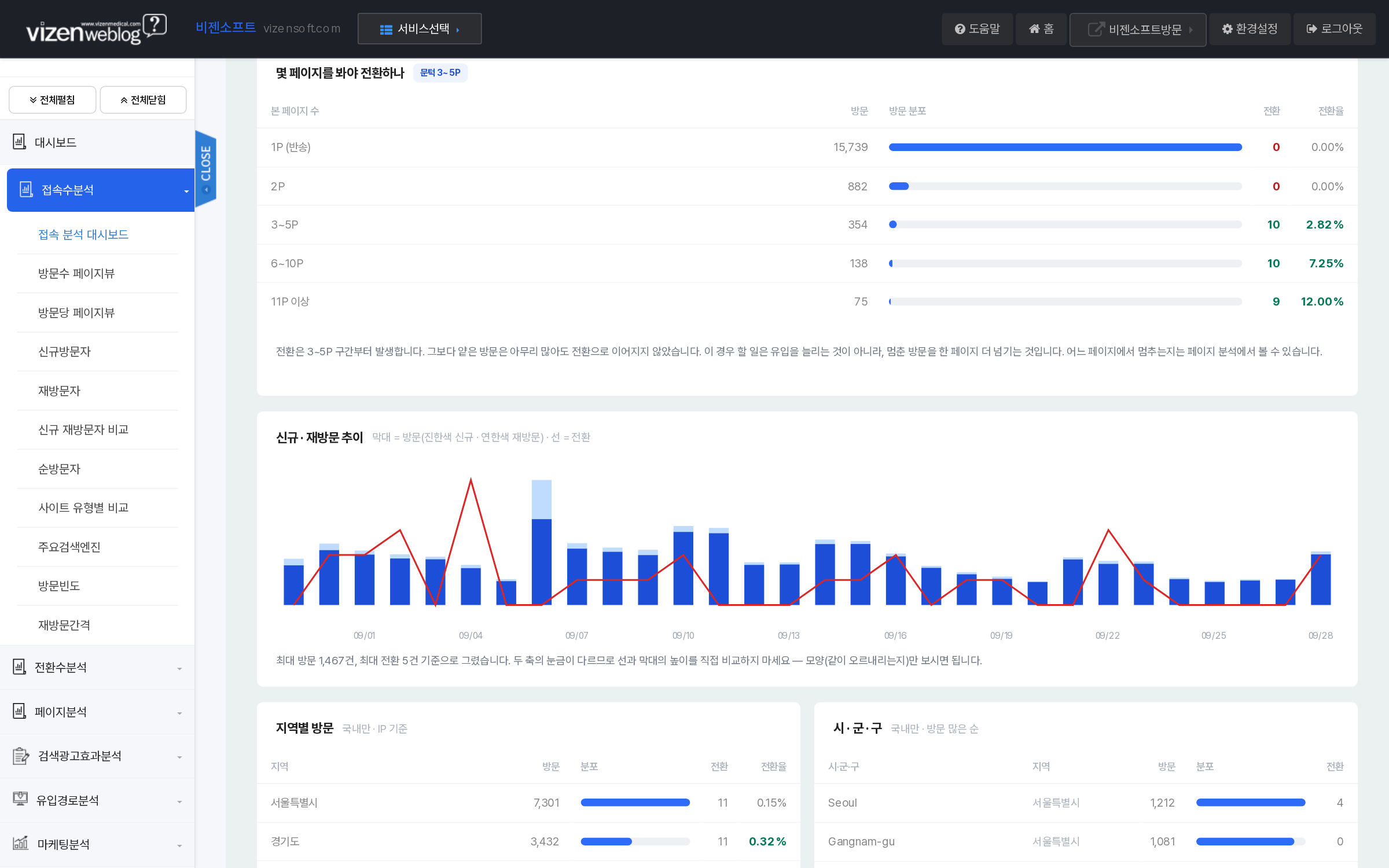1389x868 pixels.
Task: Select 방문당 페이지뷰 submenu
Action: tap(76, 313)
